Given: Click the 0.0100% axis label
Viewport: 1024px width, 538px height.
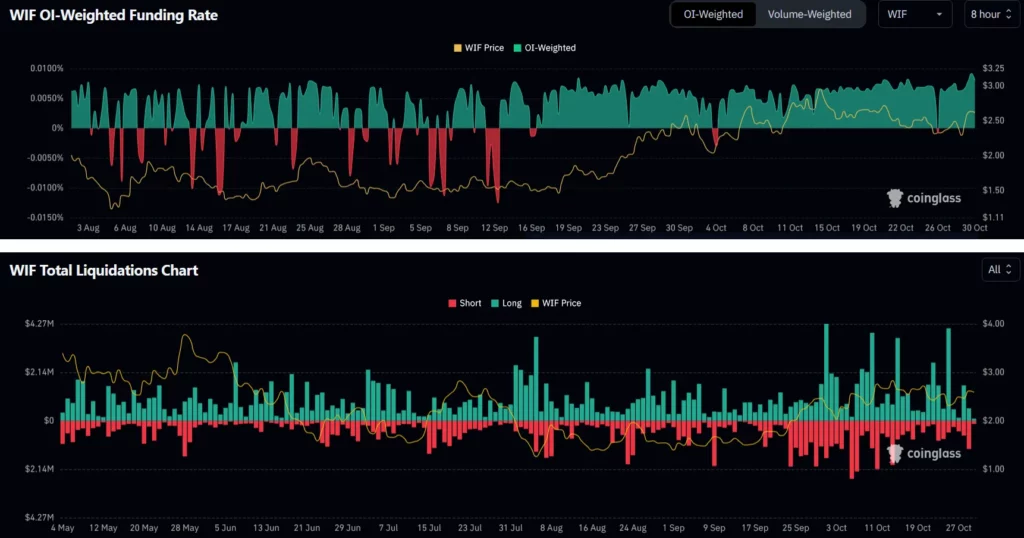Looking at the screenshot, I should [x=47, y=68].
